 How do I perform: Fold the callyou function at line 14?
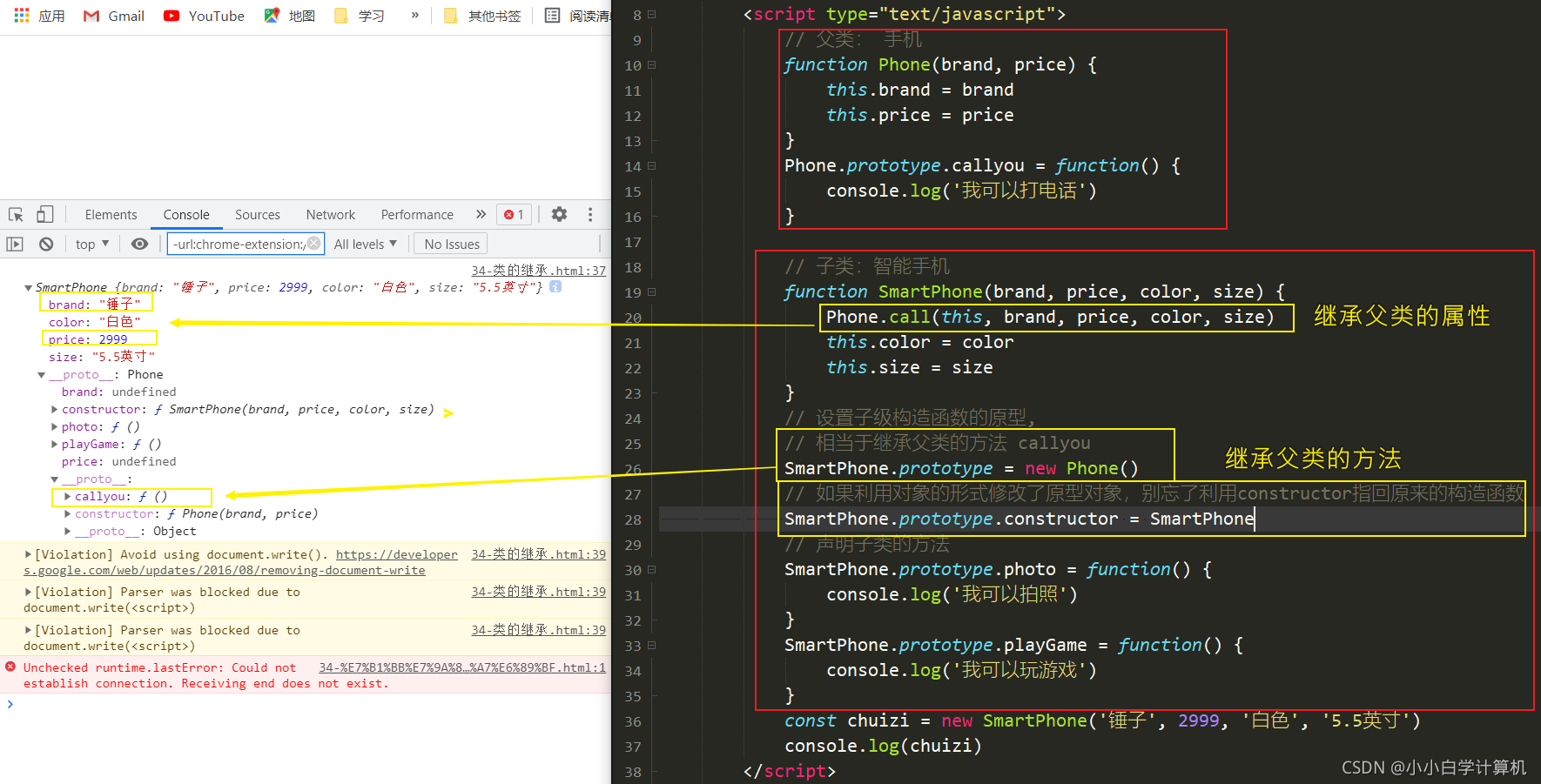pos(651,166)
